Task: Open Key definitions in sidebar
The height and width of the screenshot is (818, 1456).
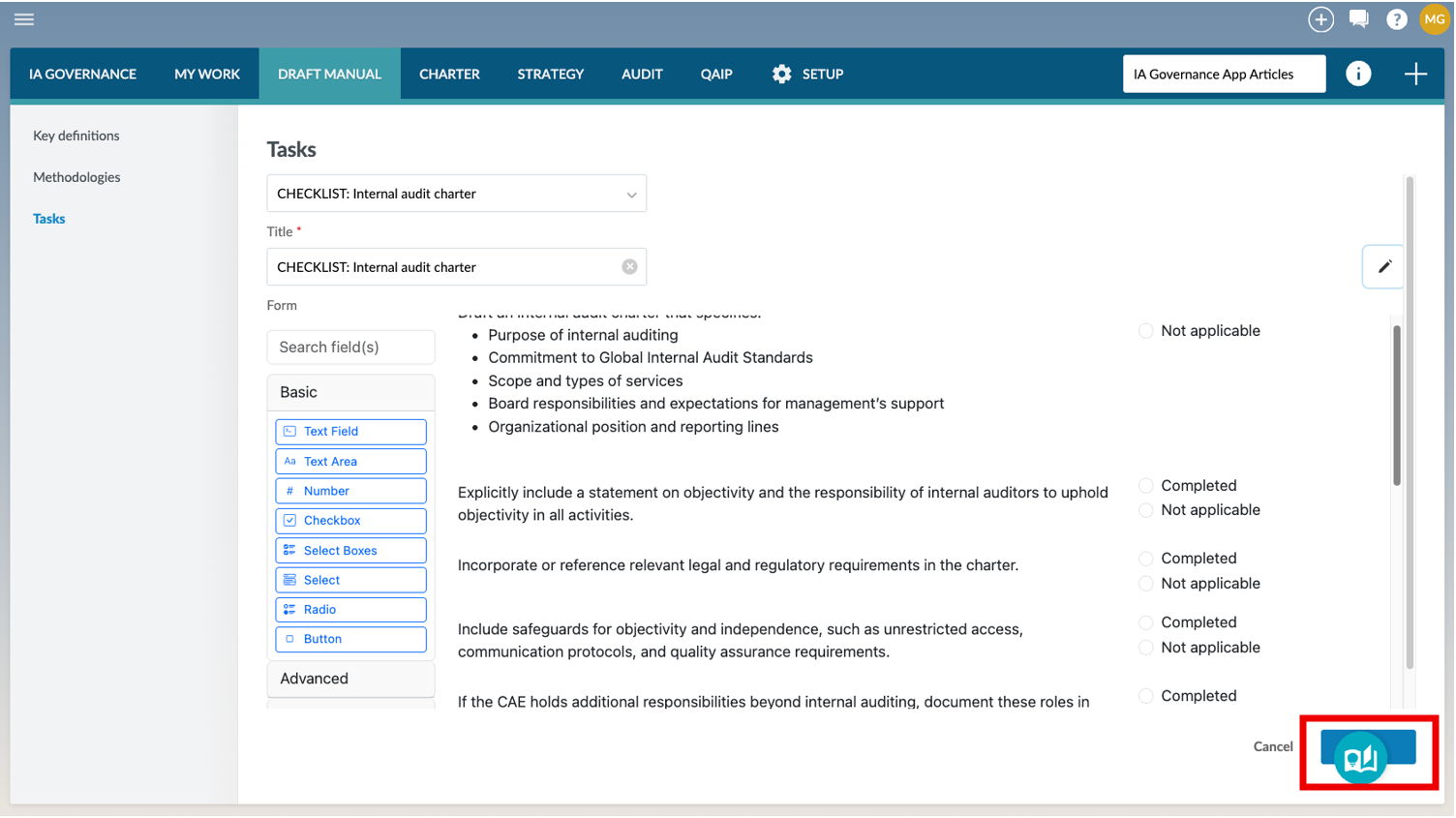Action: pos(76,136)
